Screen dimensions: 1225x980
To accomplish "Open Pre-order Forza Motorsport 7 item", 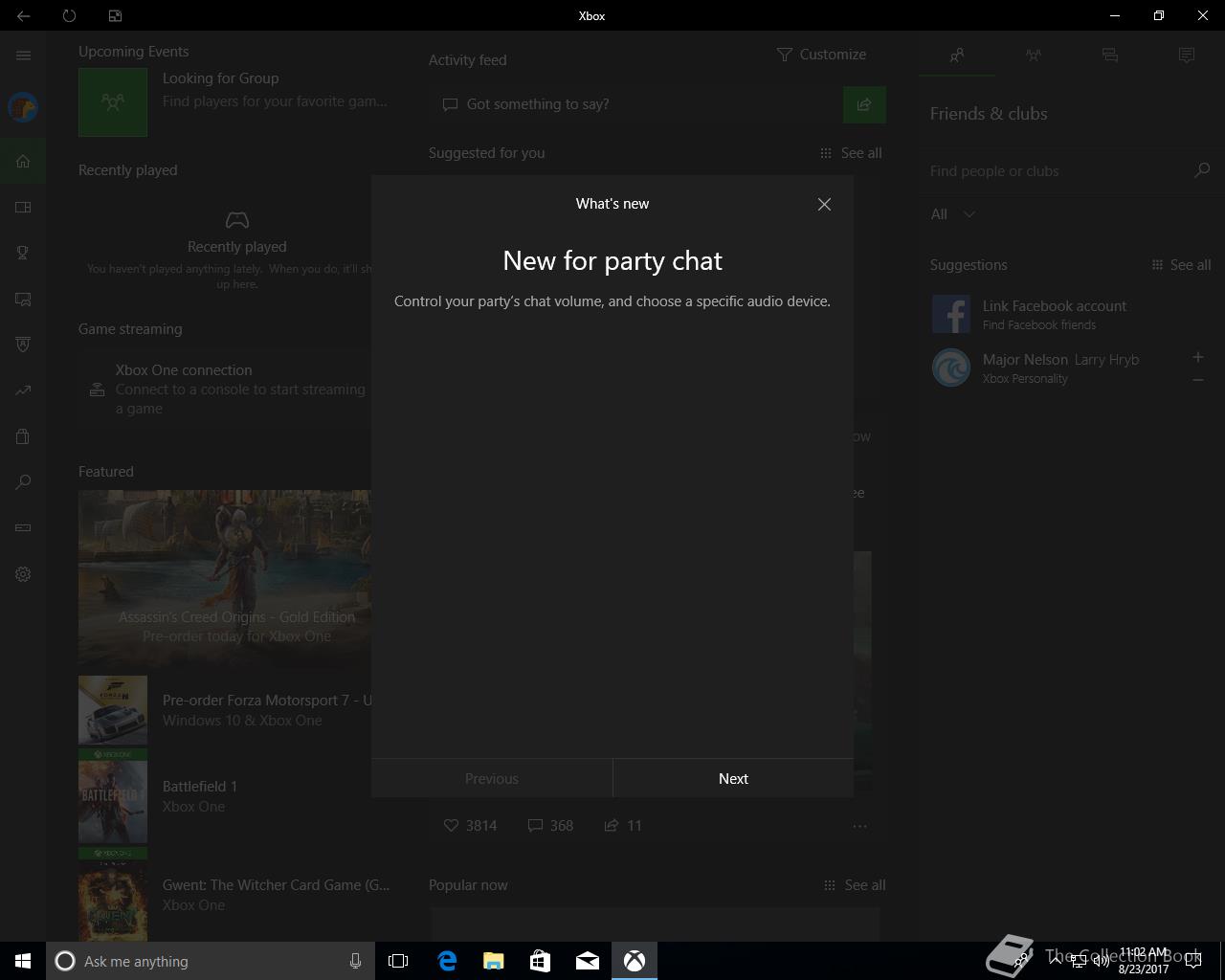I will [225, 710].
